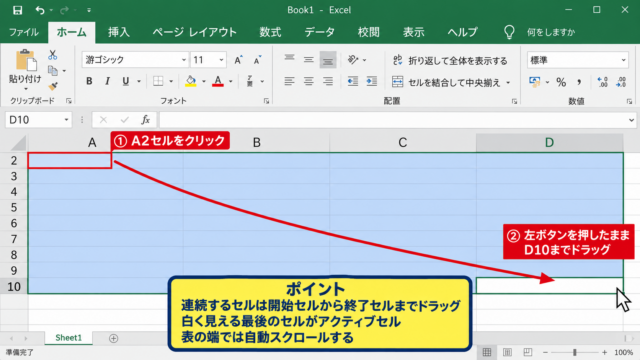Click the 何をしますか search box
Image resolution: width=640 pixels, height=360 pixels.
point(551,32)
